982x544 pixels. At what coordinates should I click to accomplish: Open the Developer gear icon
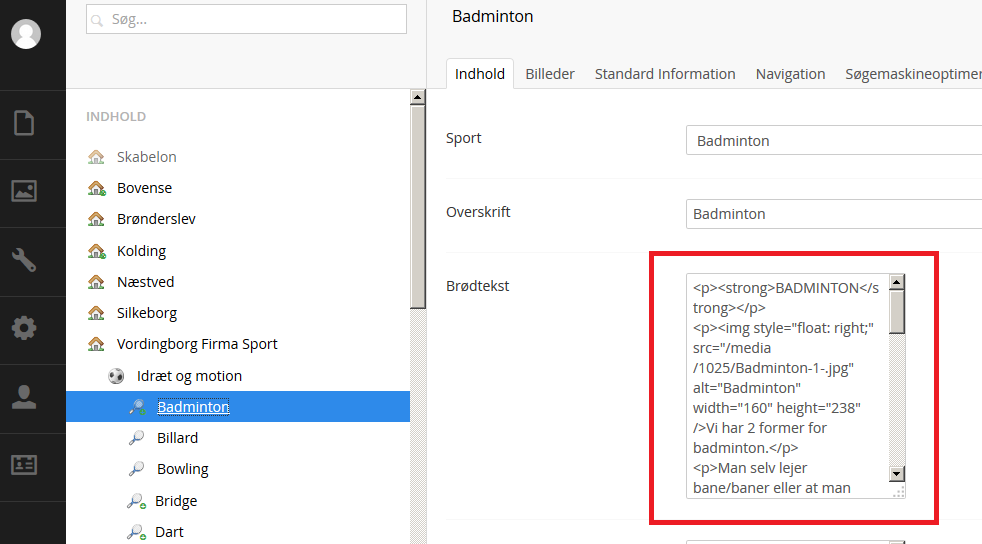(24, 327)
